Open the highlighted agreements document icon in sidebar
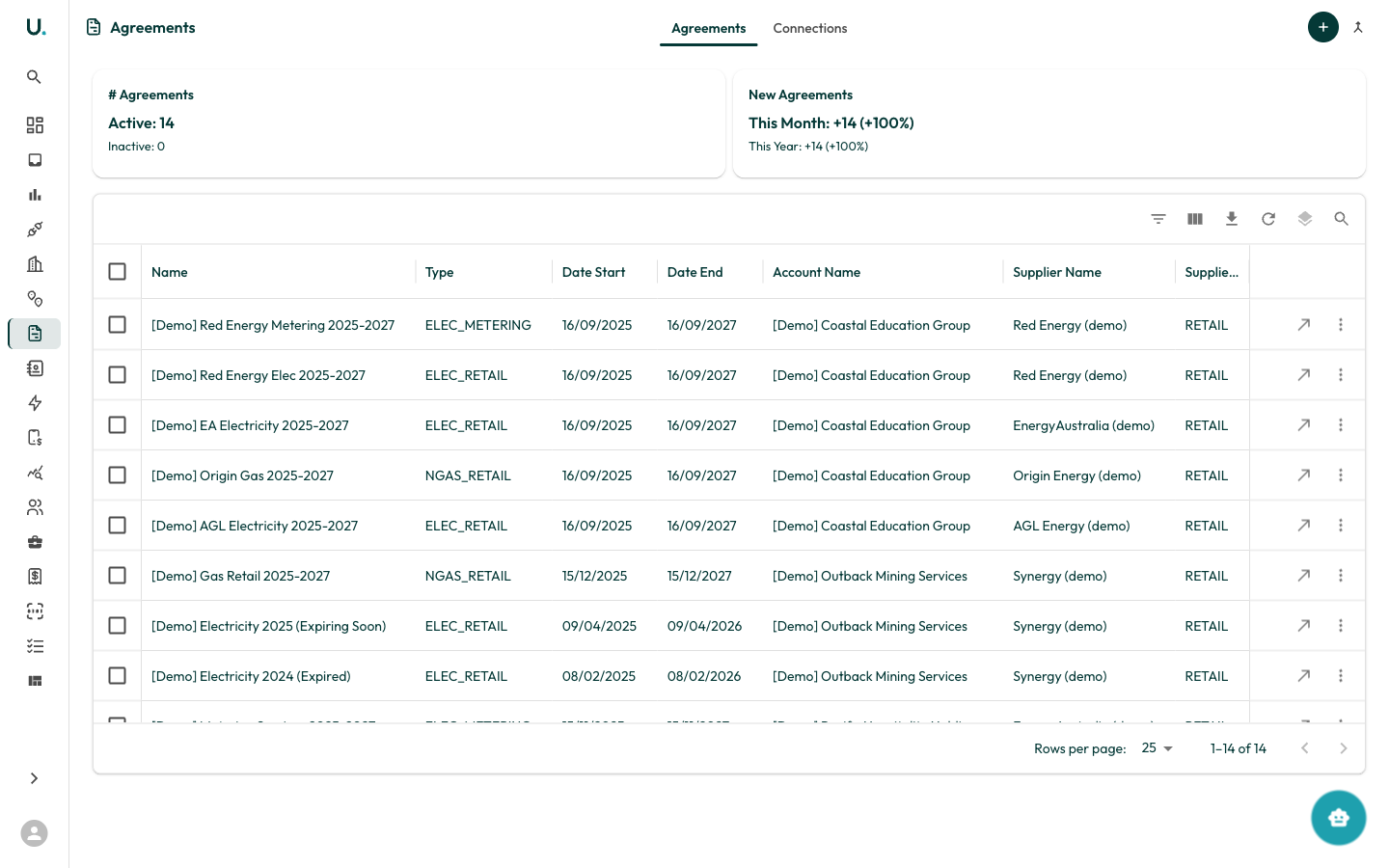 (x=35, y=334)
